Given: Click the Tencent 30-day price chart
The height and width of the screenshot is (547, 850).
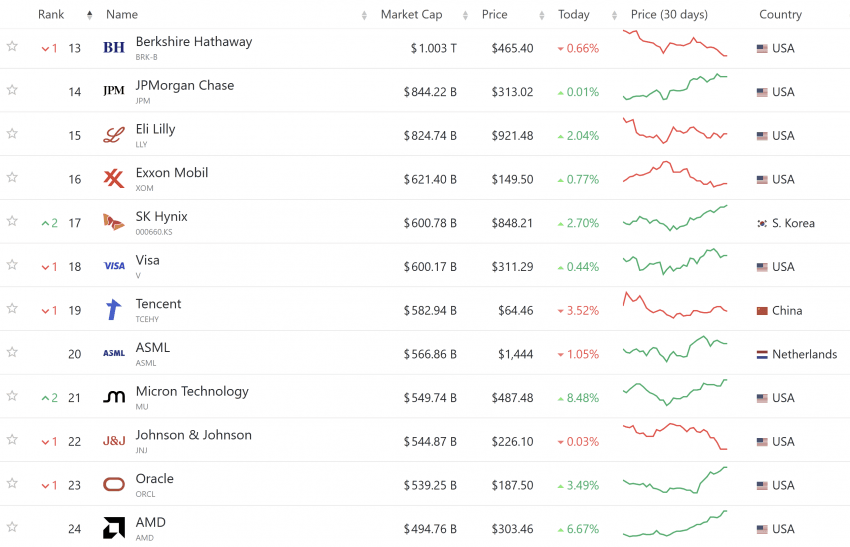Looking at the screenshot, I should 675,305.
